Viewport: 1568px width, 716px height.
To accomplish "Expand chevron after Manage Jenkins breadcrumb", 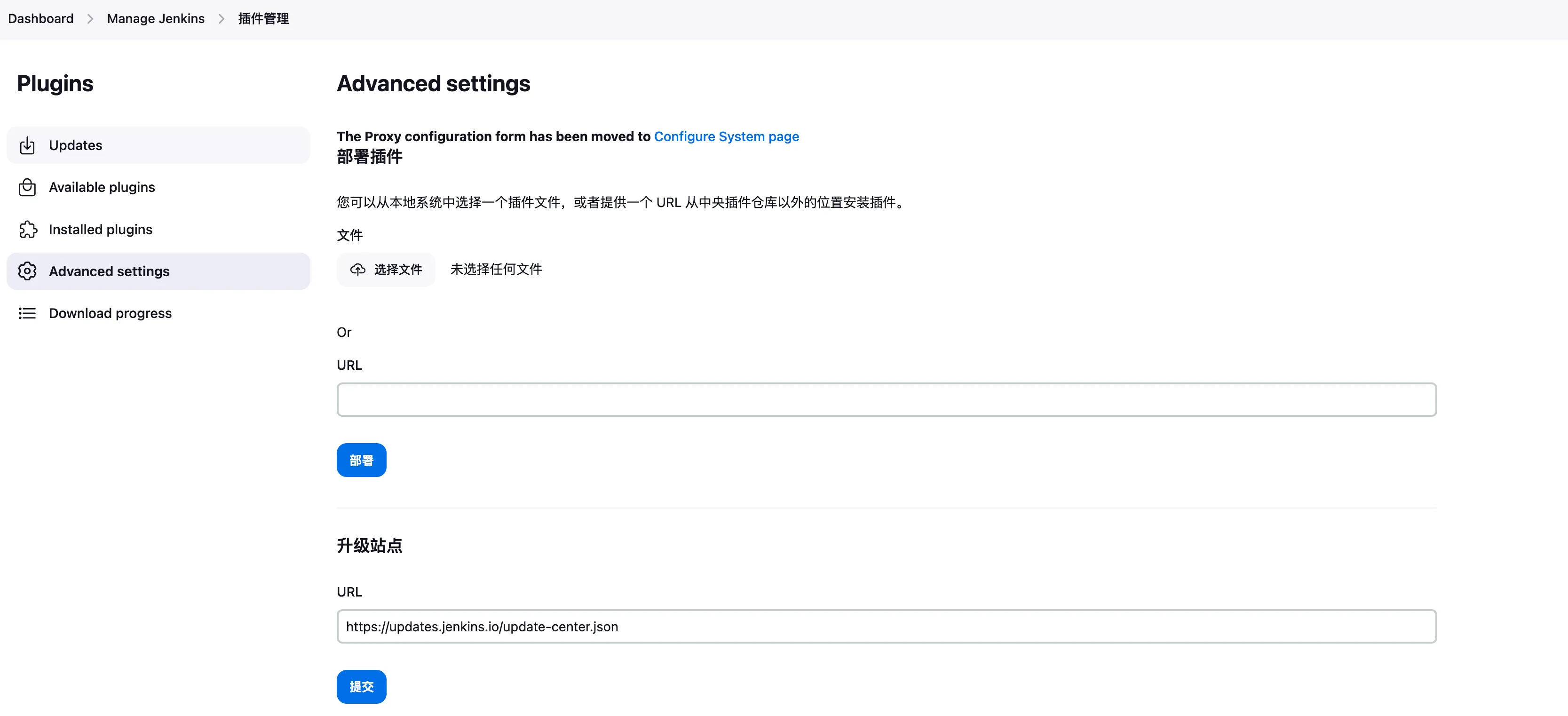I will [222, 19].
